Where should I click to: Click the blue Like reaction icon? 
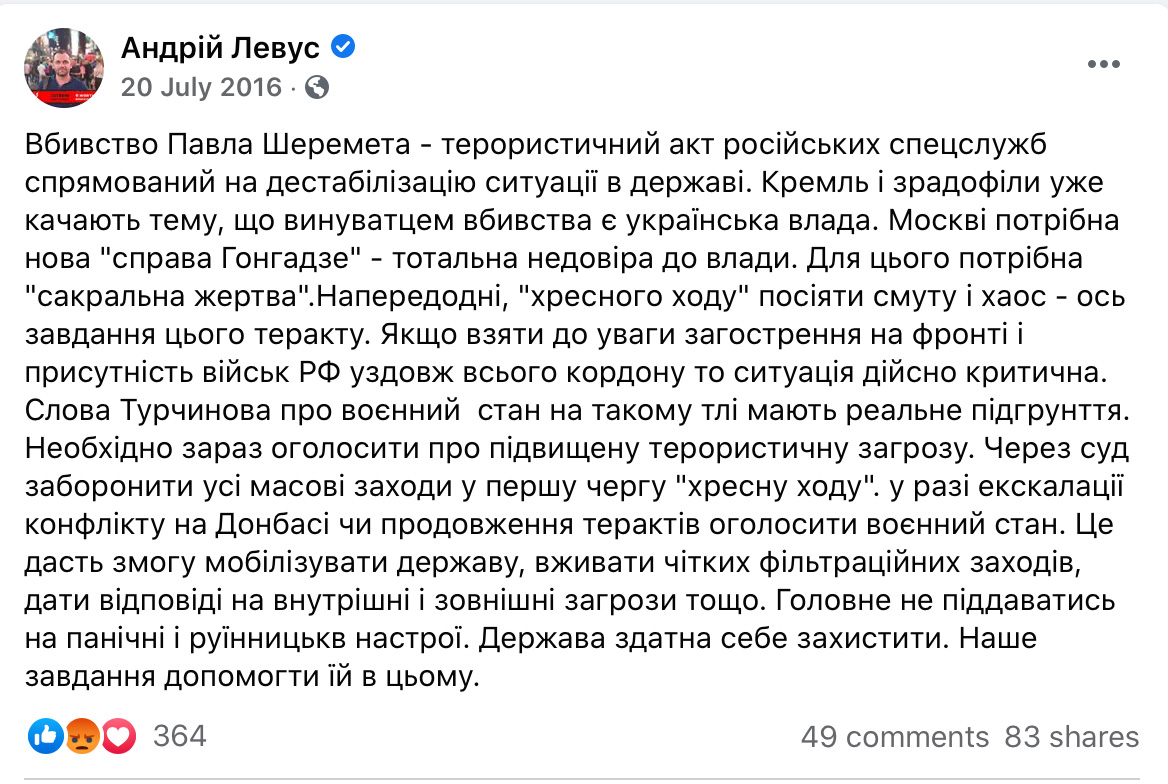point(46,736)
